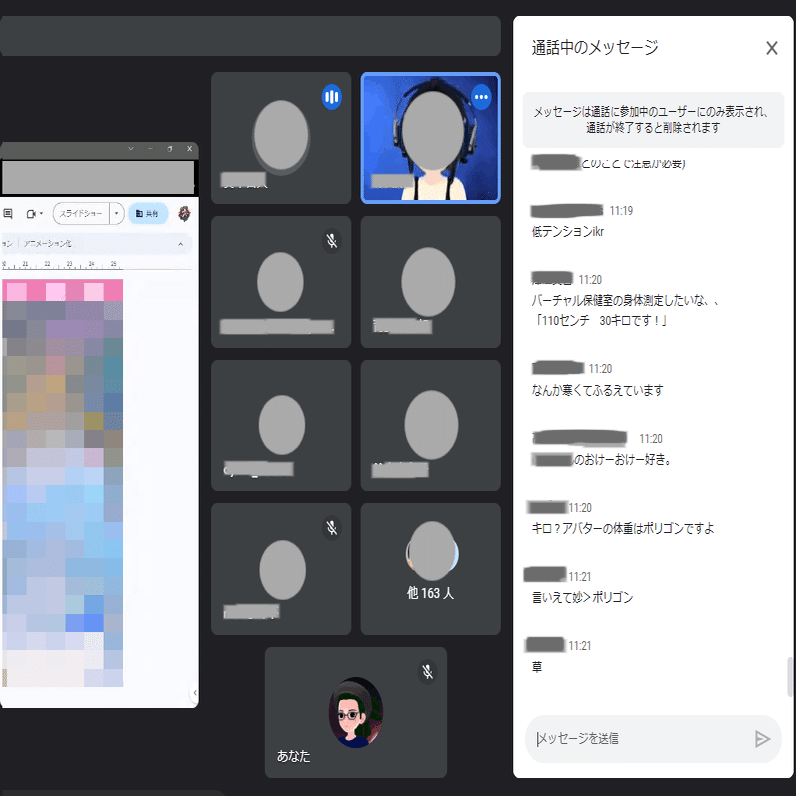Send the chat message with arrow icon
The height and width of the screenshot is (796, 796).
point(761,739)
